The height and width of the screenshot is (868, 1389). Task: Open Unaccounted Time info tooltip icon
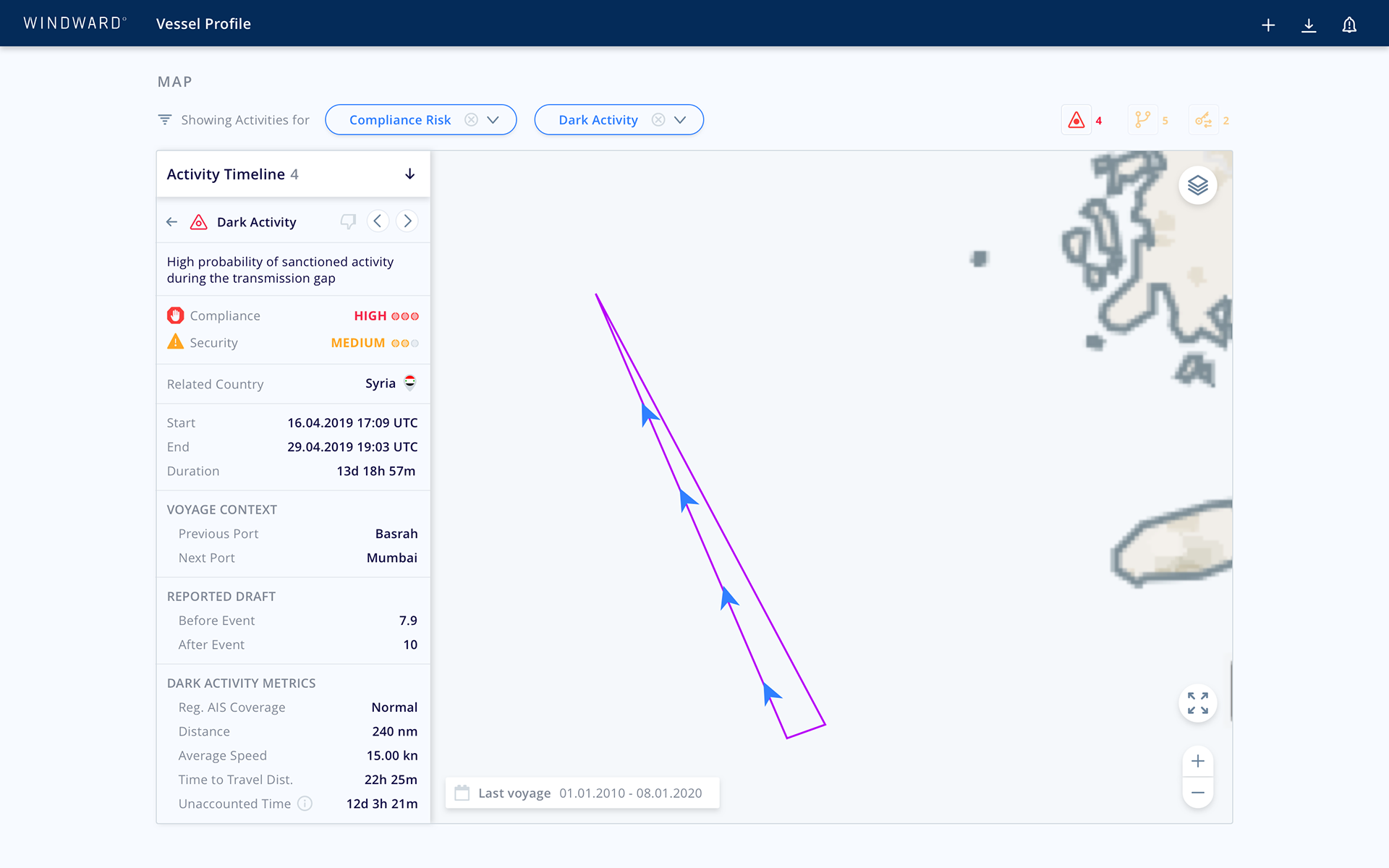pos(305,804)
